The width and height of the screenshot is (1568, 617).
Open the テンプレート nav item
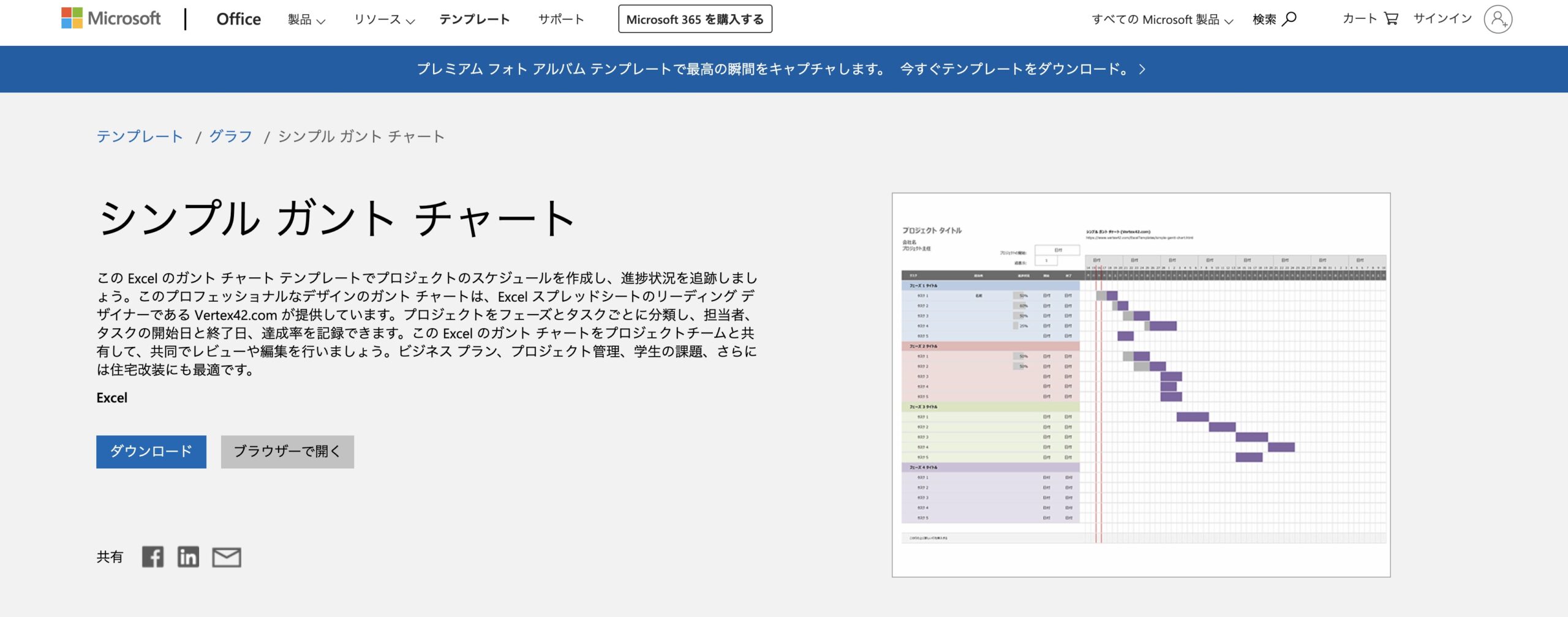pos(474,20)
